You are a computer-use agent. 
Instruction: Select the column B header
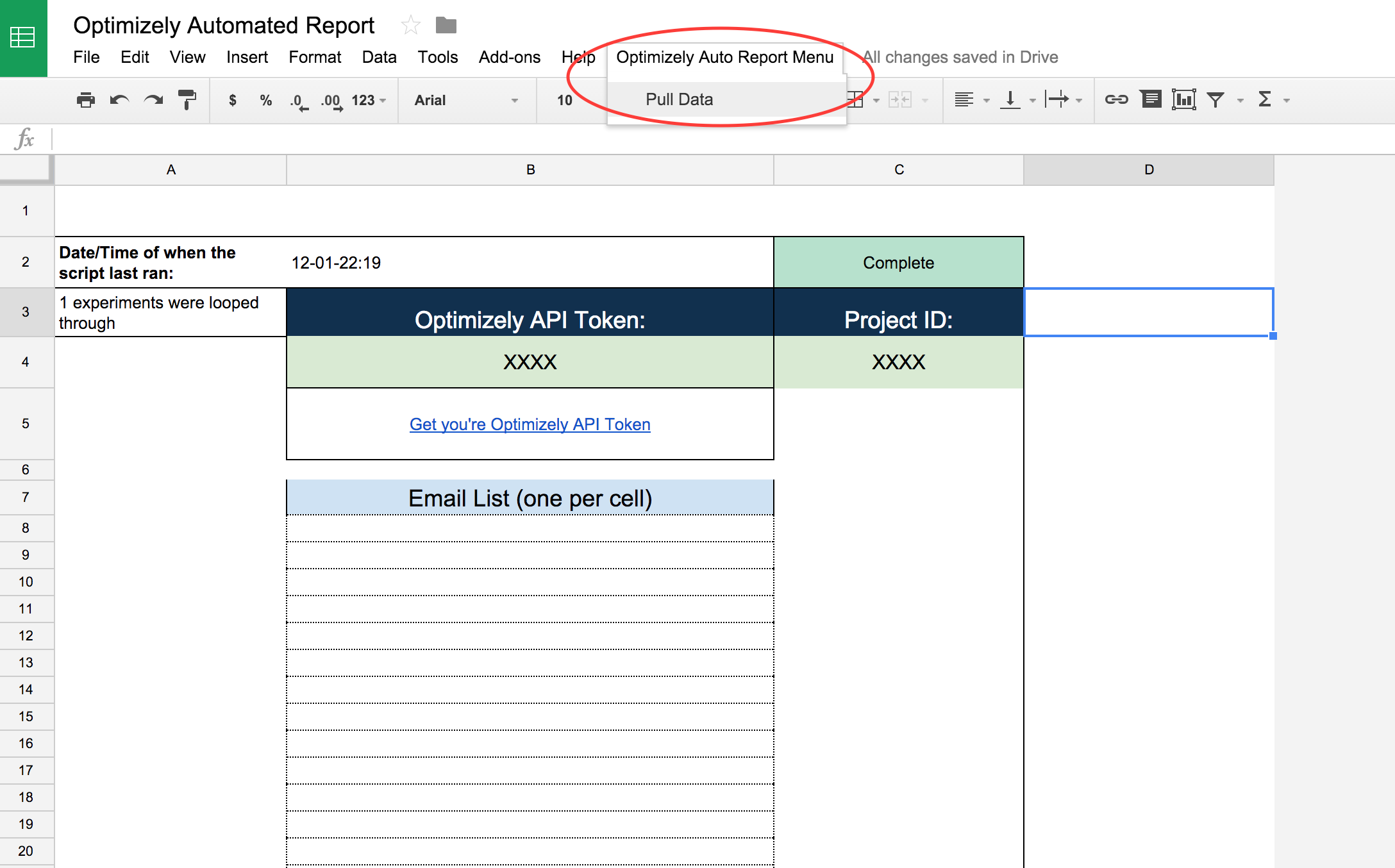pos(530,170)
